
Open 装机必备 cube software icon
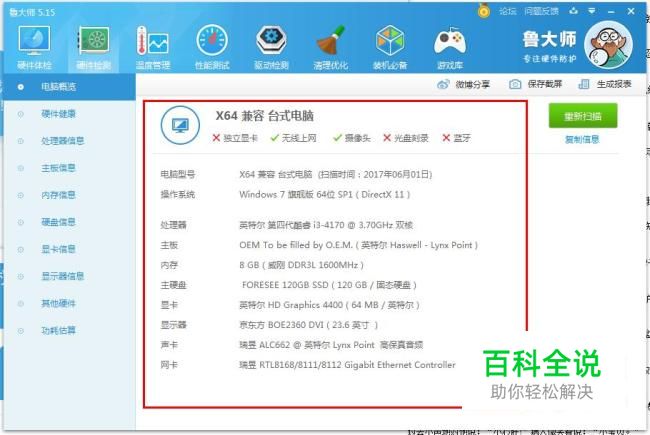[x=390, y=47]
